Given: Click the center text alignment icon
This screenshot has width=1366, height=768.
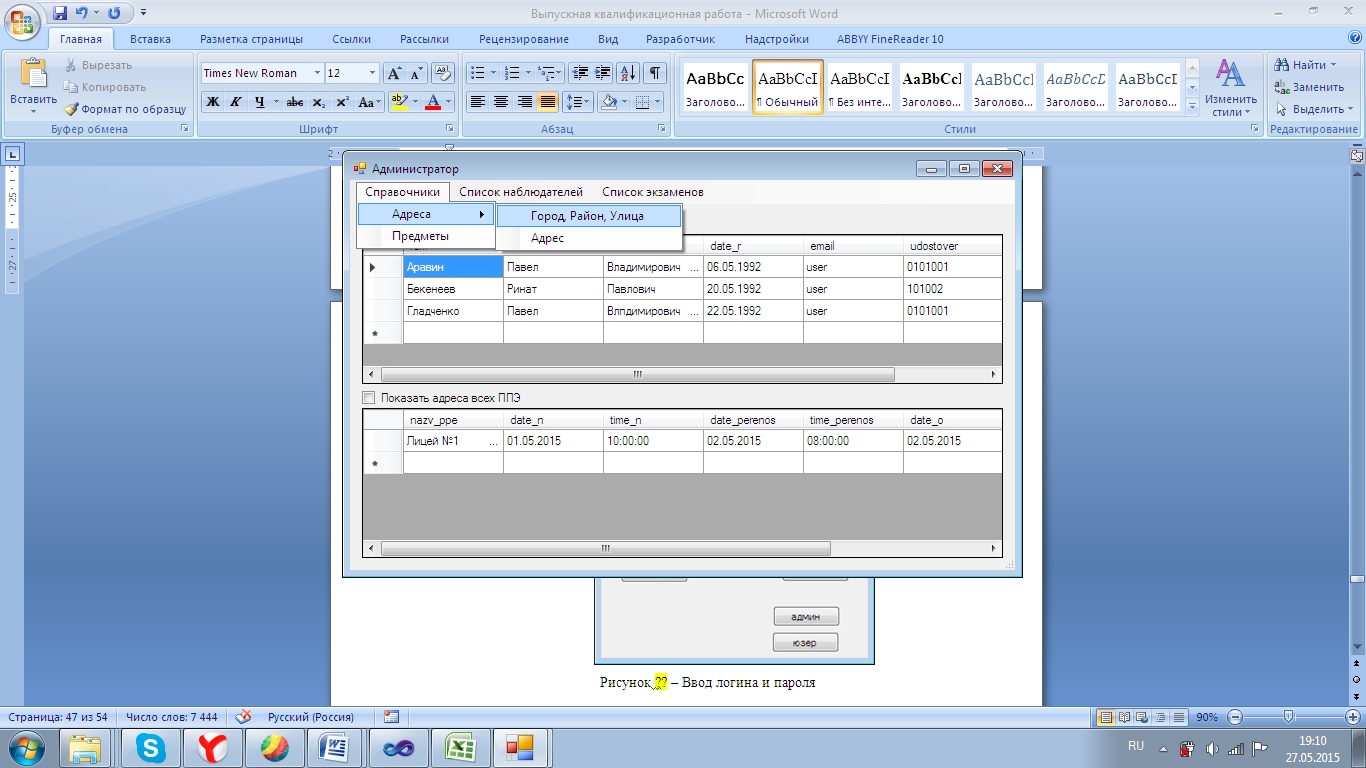Looking at the screenshot, I should tap(501, 102).
